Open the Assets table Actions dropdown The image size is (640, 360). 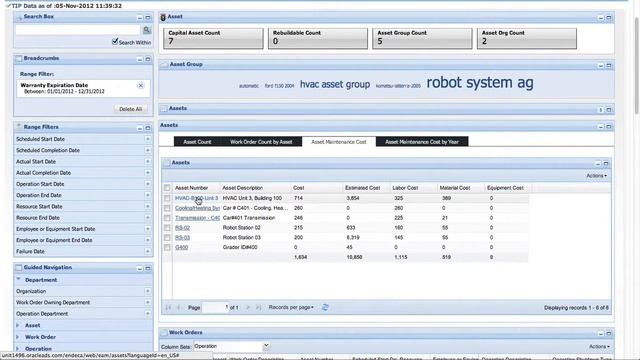(596, 176)
